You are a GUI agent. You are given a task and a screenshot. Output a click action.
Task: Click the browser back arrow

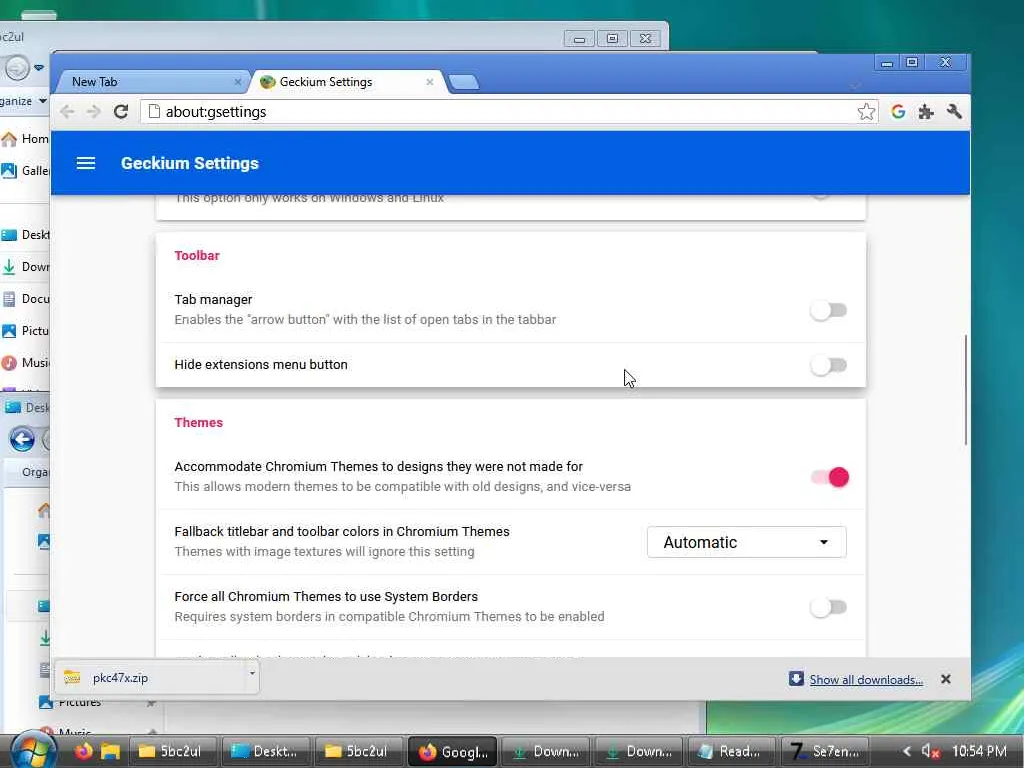click(67, 112)
